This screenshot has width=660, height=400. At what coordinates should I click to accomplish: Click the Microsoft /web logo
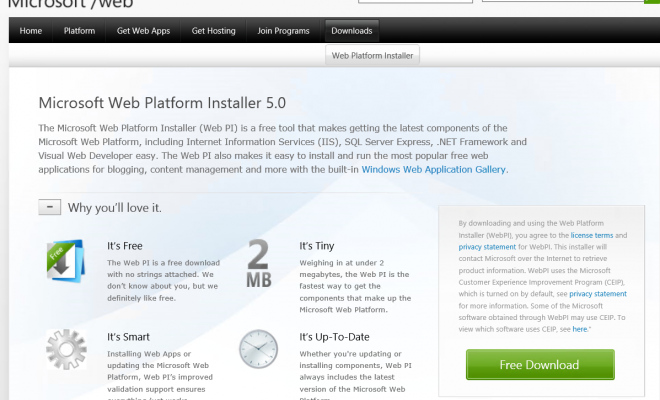(x=70, y=4)
